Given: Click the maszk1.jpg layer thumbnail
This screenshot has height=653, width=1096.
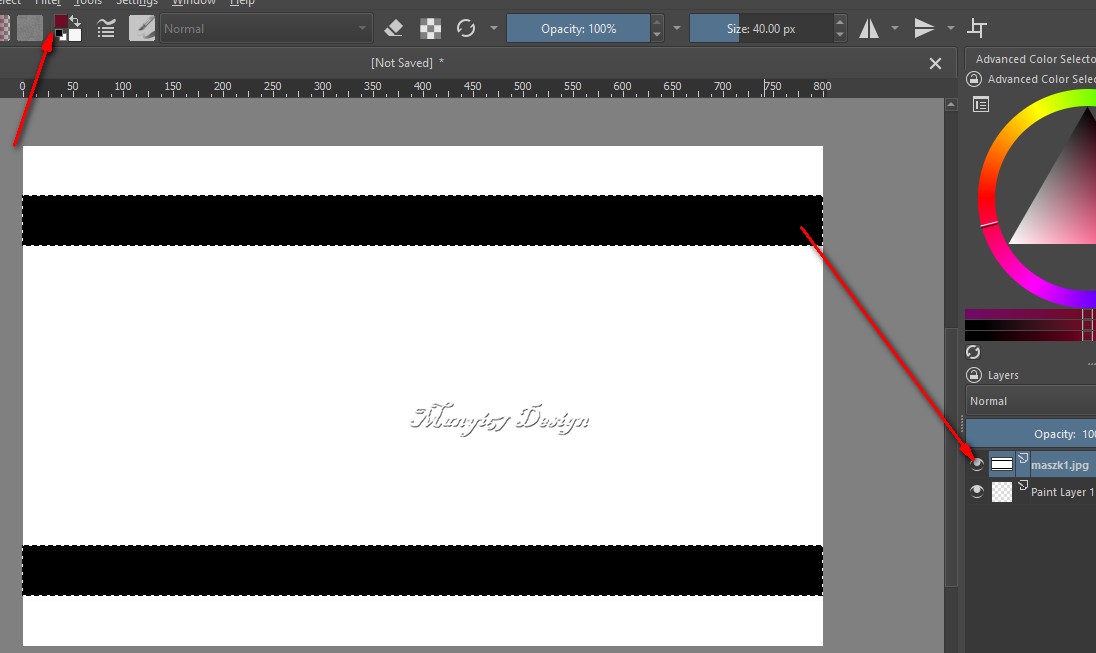Looking at the screenshot, I should 1002,464.
